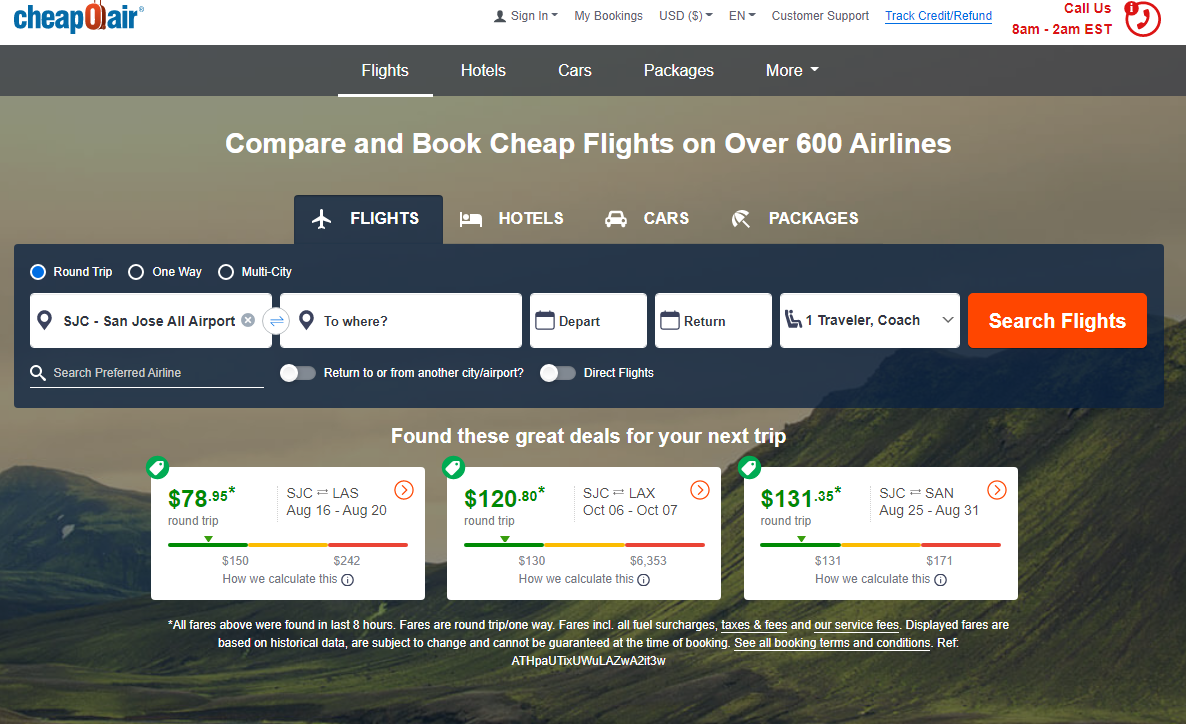Viewport: 1186px width, 724px height.
Task: Click the orange arrow on LAX deal
Action: point(700,490)
